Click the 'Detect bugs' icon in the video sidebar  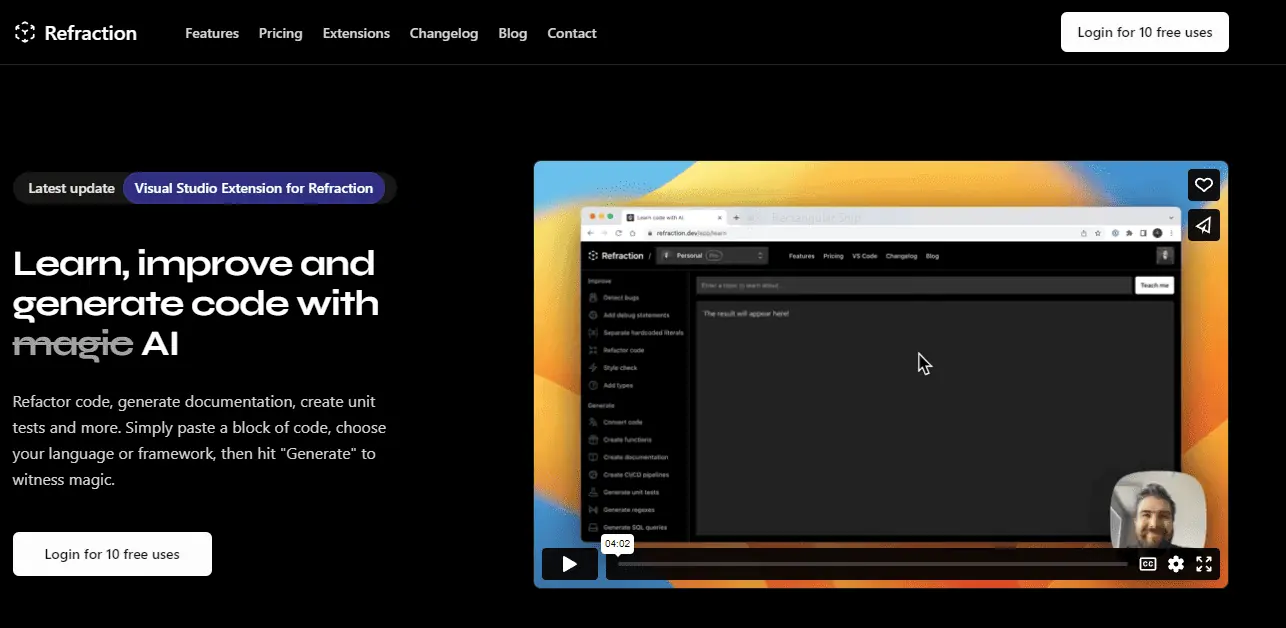(593, 298)
